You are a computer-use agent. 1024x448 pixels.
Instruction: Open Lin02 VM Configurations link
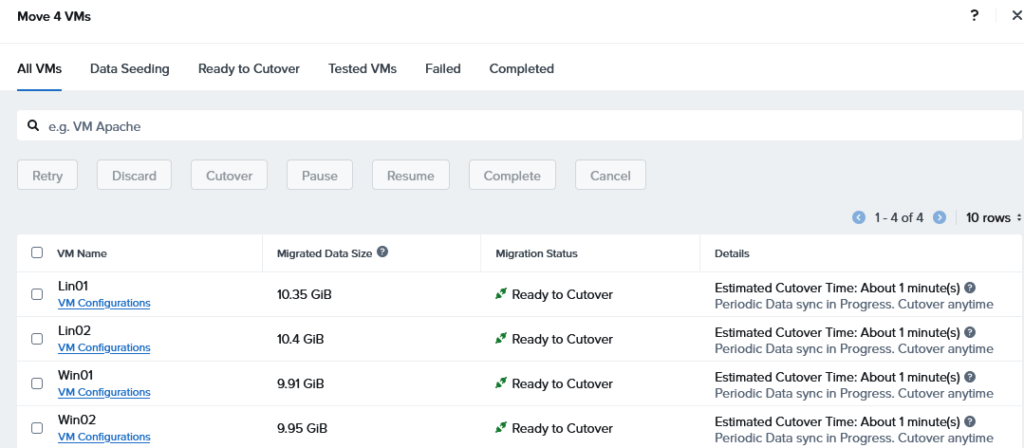click(104, 348)
